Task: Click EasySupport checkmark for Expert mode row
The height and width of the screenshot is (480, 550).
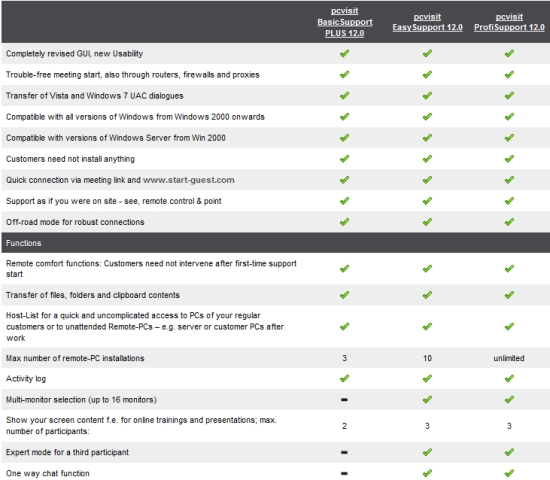Action: 427,452
